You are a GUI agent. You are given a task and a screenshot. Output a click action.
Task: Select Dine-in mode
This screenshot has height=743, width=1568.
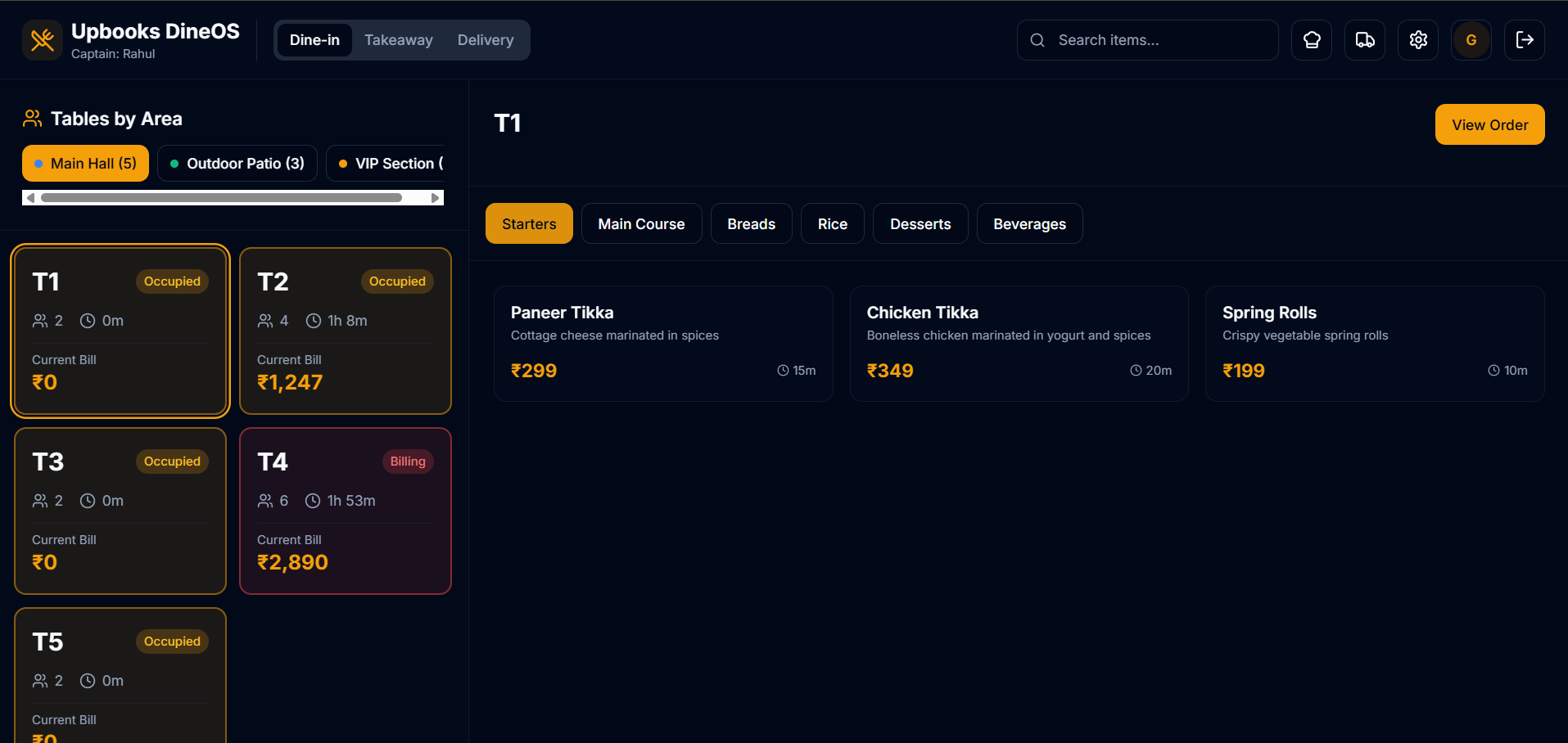[314, 40]
